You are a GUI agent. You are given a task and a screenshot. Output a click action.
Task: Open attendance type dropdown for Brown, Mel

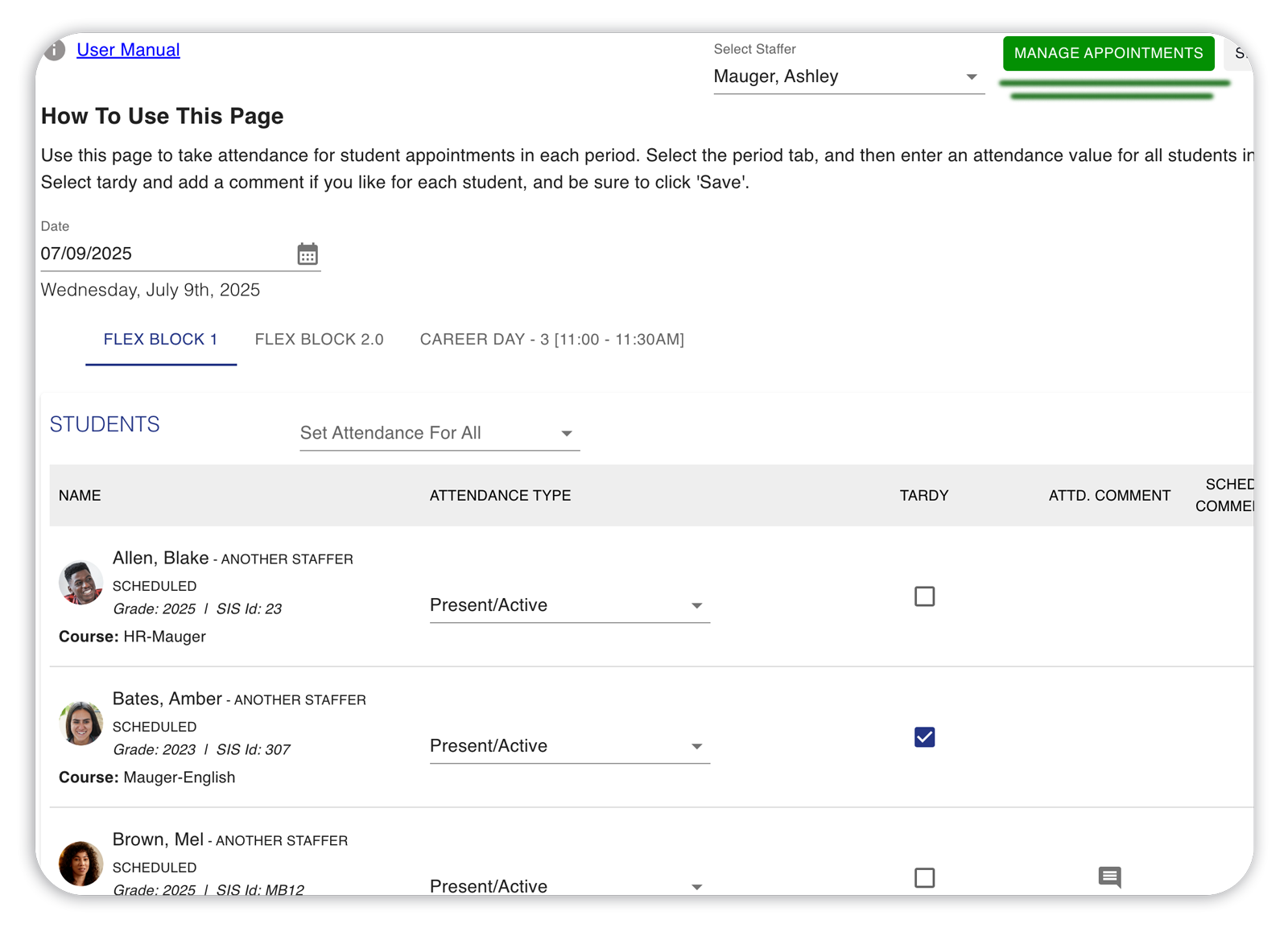pos(569,886)
